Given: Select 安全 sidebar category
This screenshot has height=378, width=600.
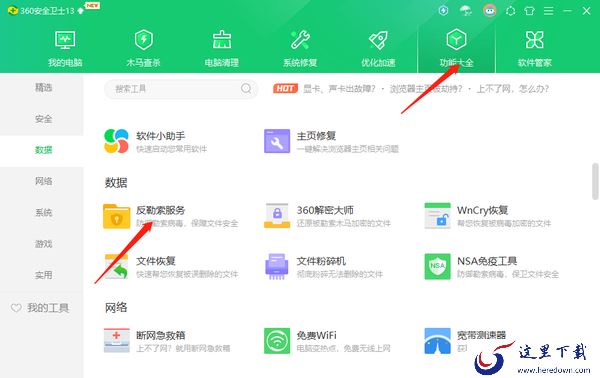Looking at the screenshot, I should coord(43,119).
